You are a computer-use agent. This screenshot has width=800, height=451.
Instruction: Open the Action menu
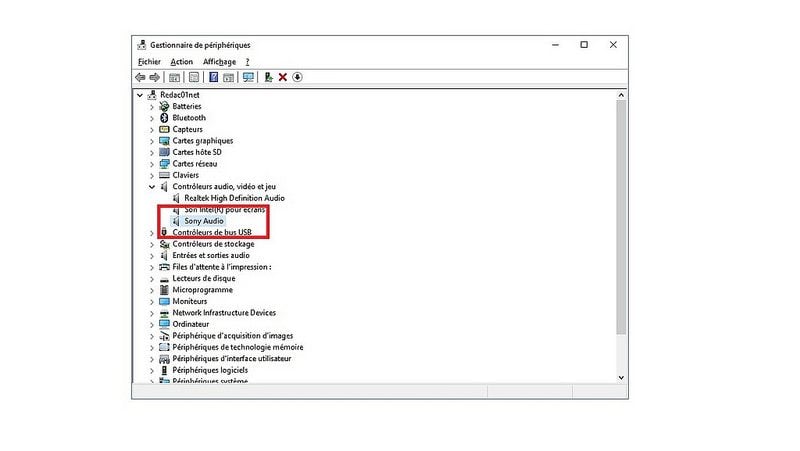pos(182,62)
